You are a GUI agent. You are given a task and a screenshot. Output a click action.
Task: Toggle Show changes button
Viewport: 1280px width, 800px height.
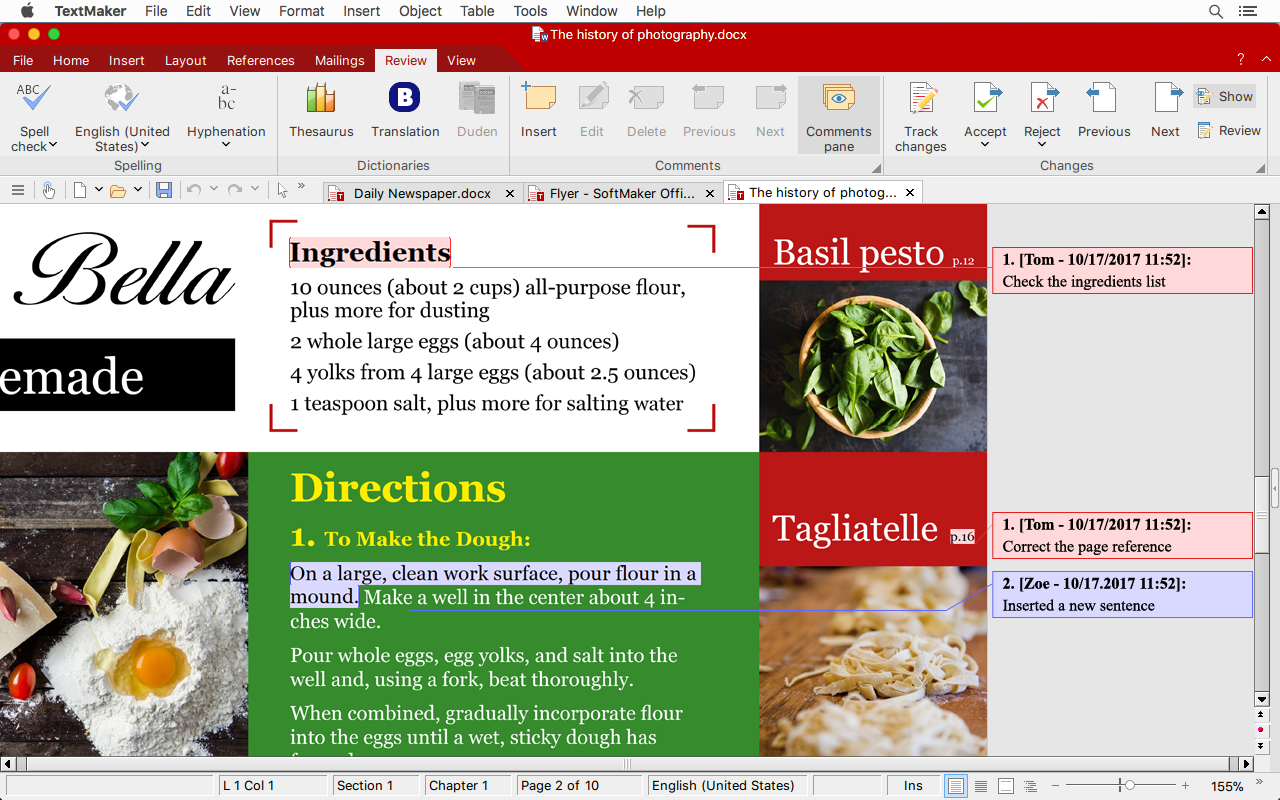[x=1224, y=97]
